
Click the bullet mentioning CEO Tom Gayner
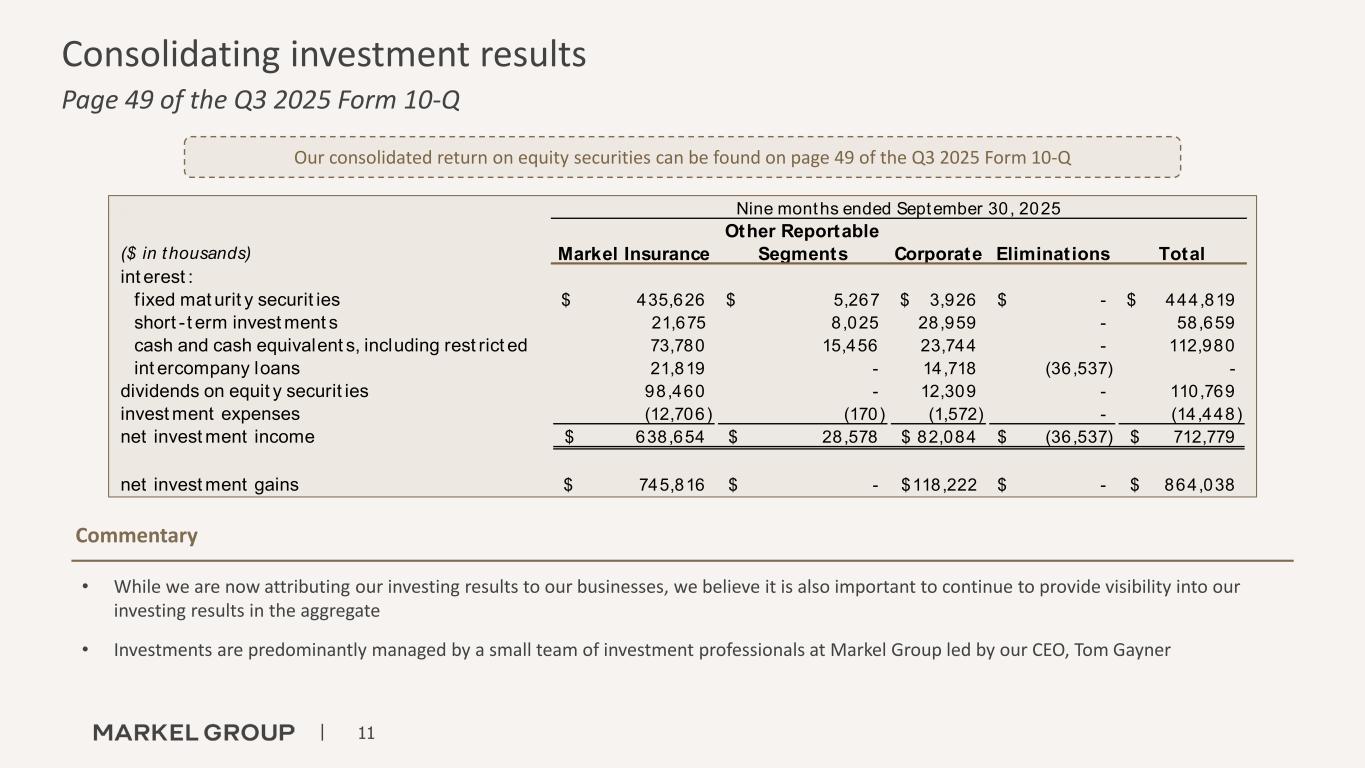(x=641, y=650)
